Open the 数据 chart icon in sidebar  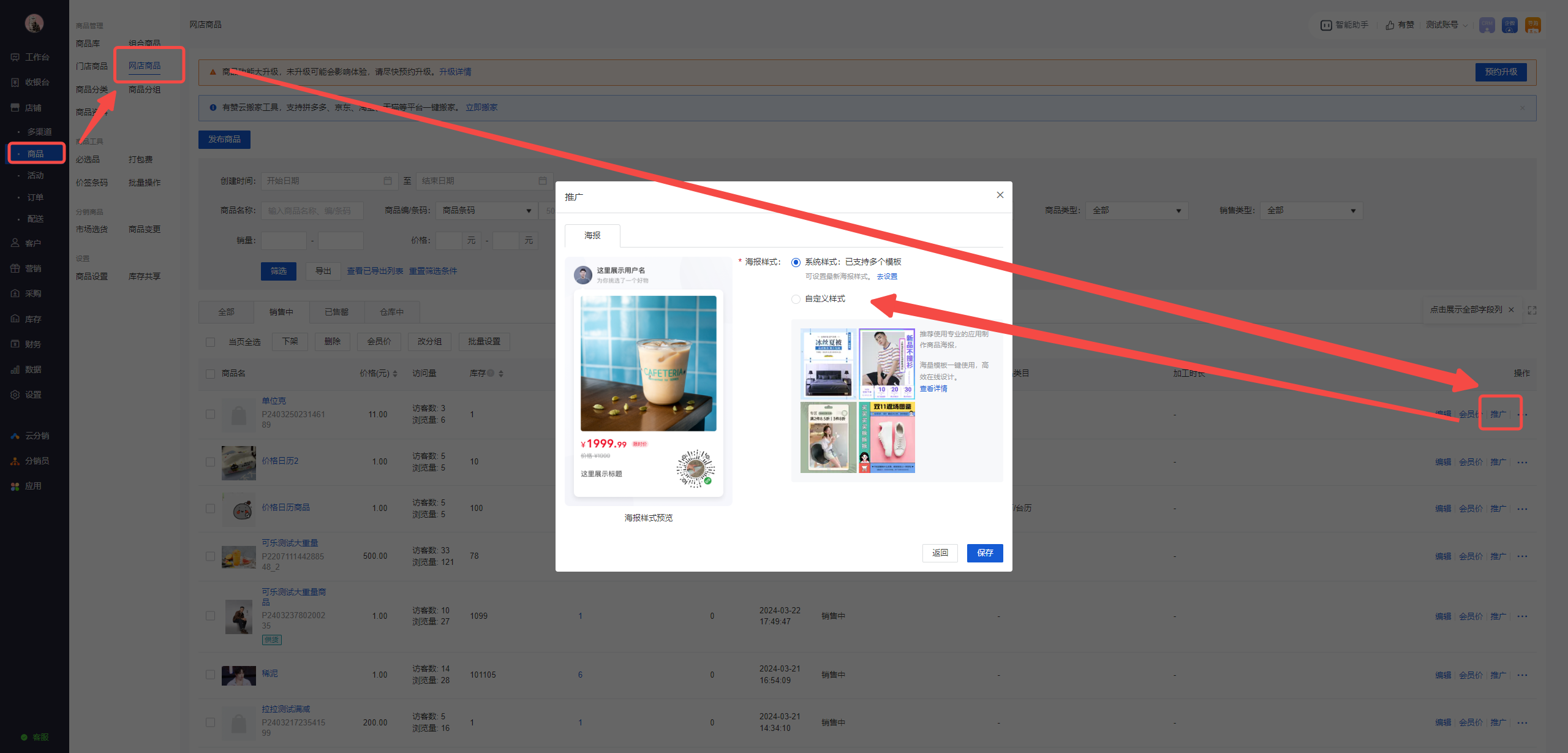pyautogui.click(x=15, y=369)
